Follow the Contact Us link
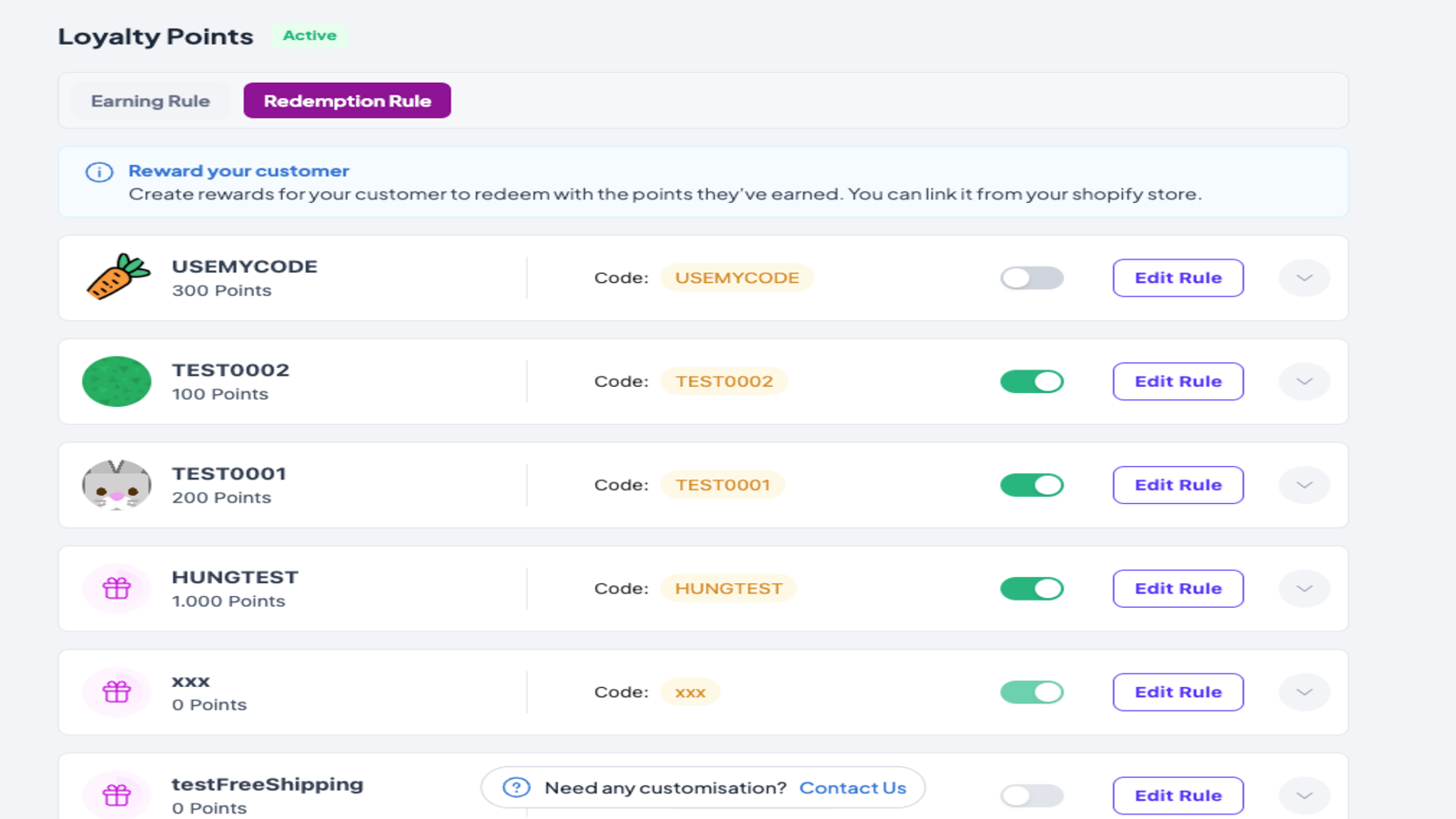This screenshot has height=819, width=1456. point(853,788)
